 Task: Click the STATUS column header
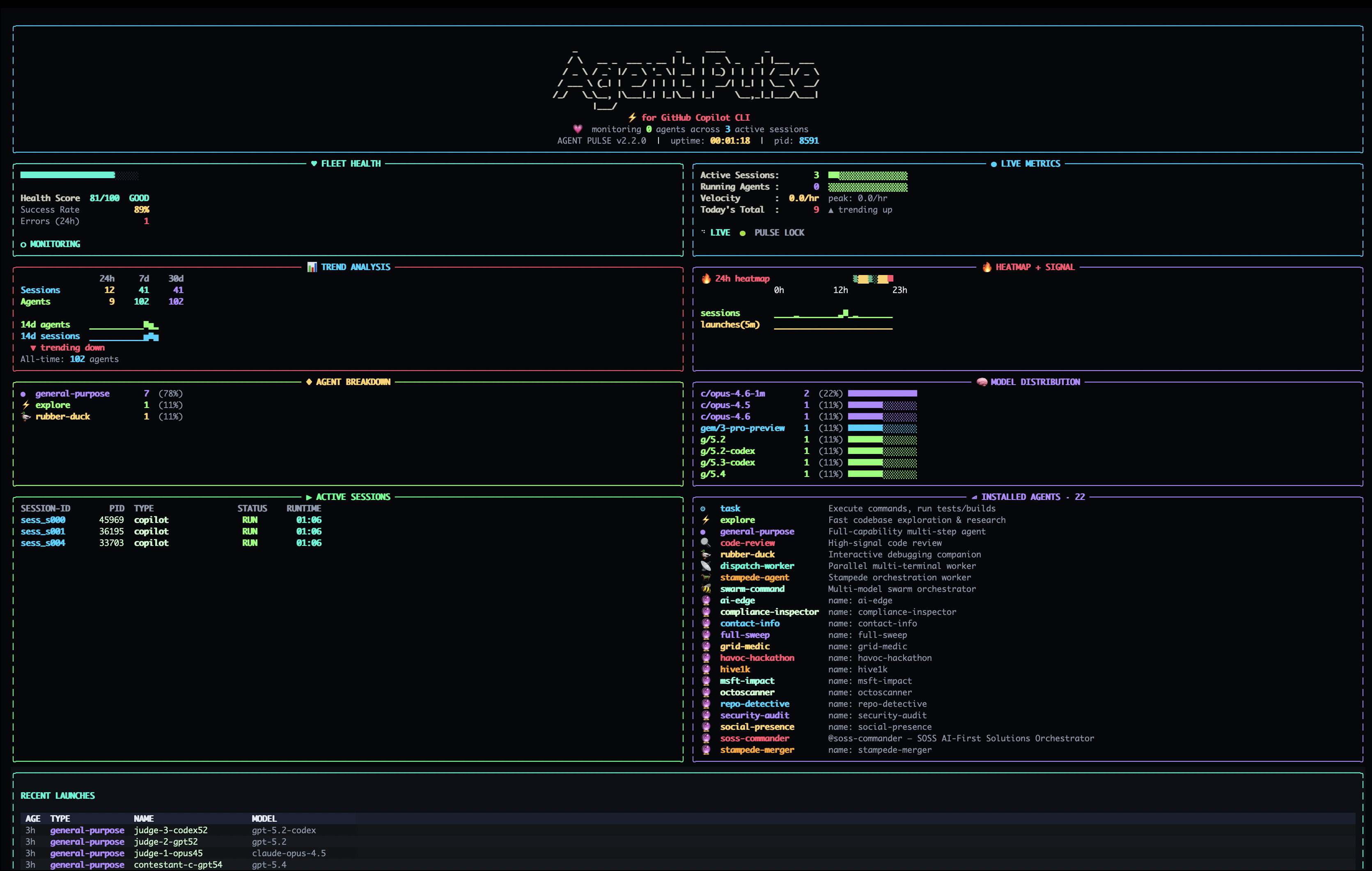click(x=252, y=509)
